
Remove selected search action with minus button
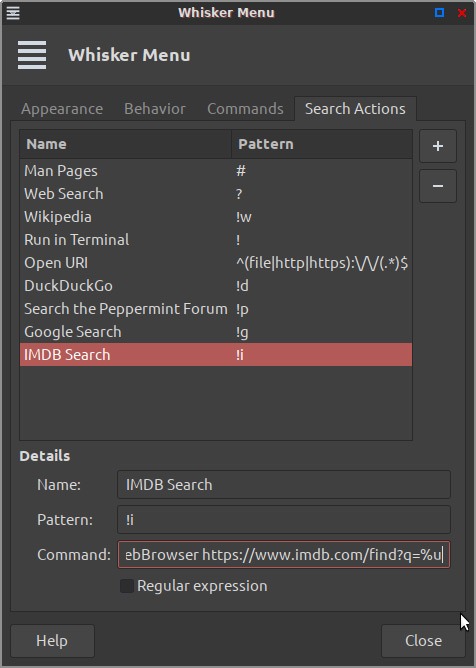pos(438,186)
